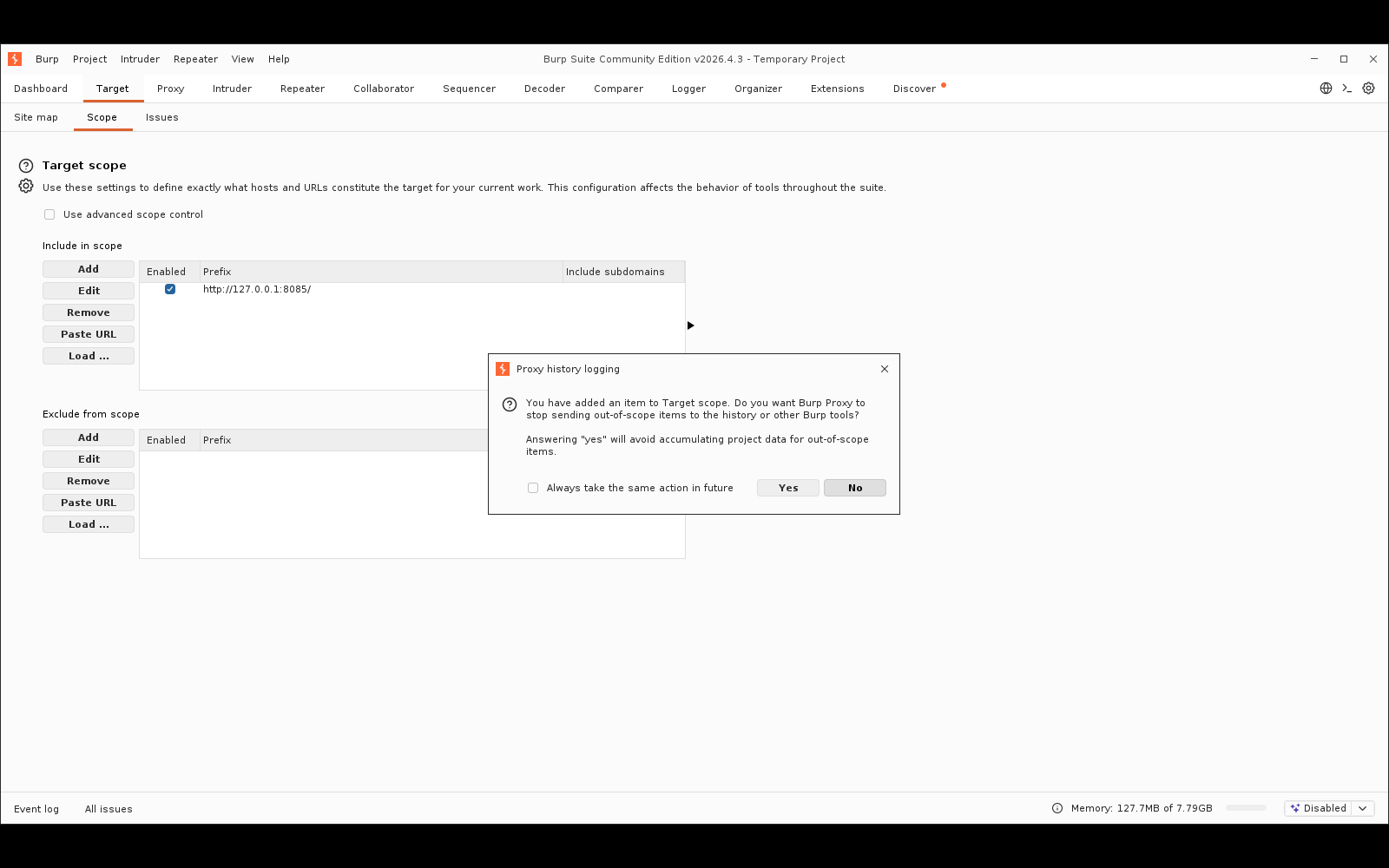Click Remove under Exclude from scope
The height and width of the screenshot is (868, 1389).
pyautogui.click(x=89, y=481)
